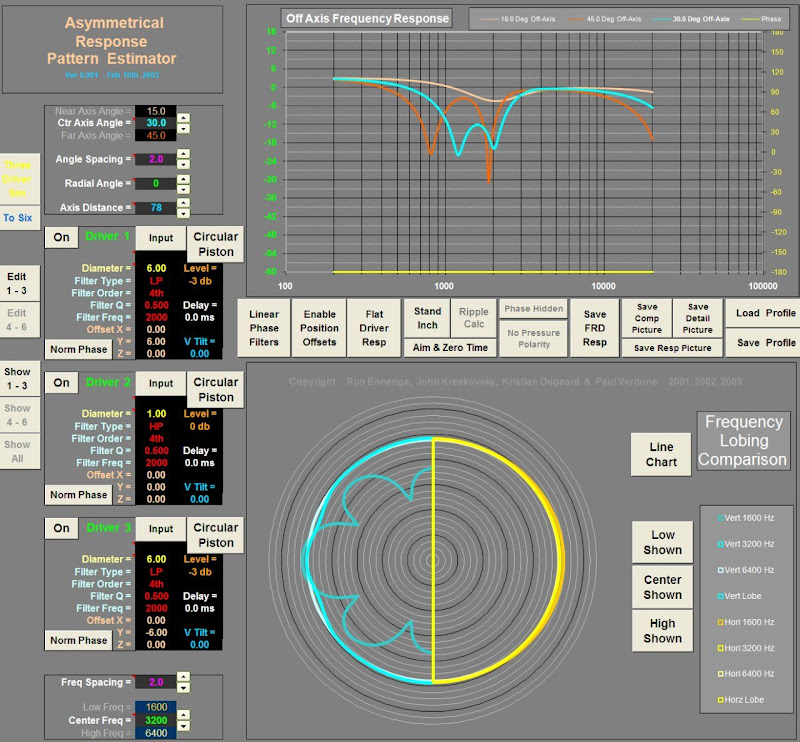Open Load Profile
The width and height of the screenshot is (800, 742).
point(765,313)
